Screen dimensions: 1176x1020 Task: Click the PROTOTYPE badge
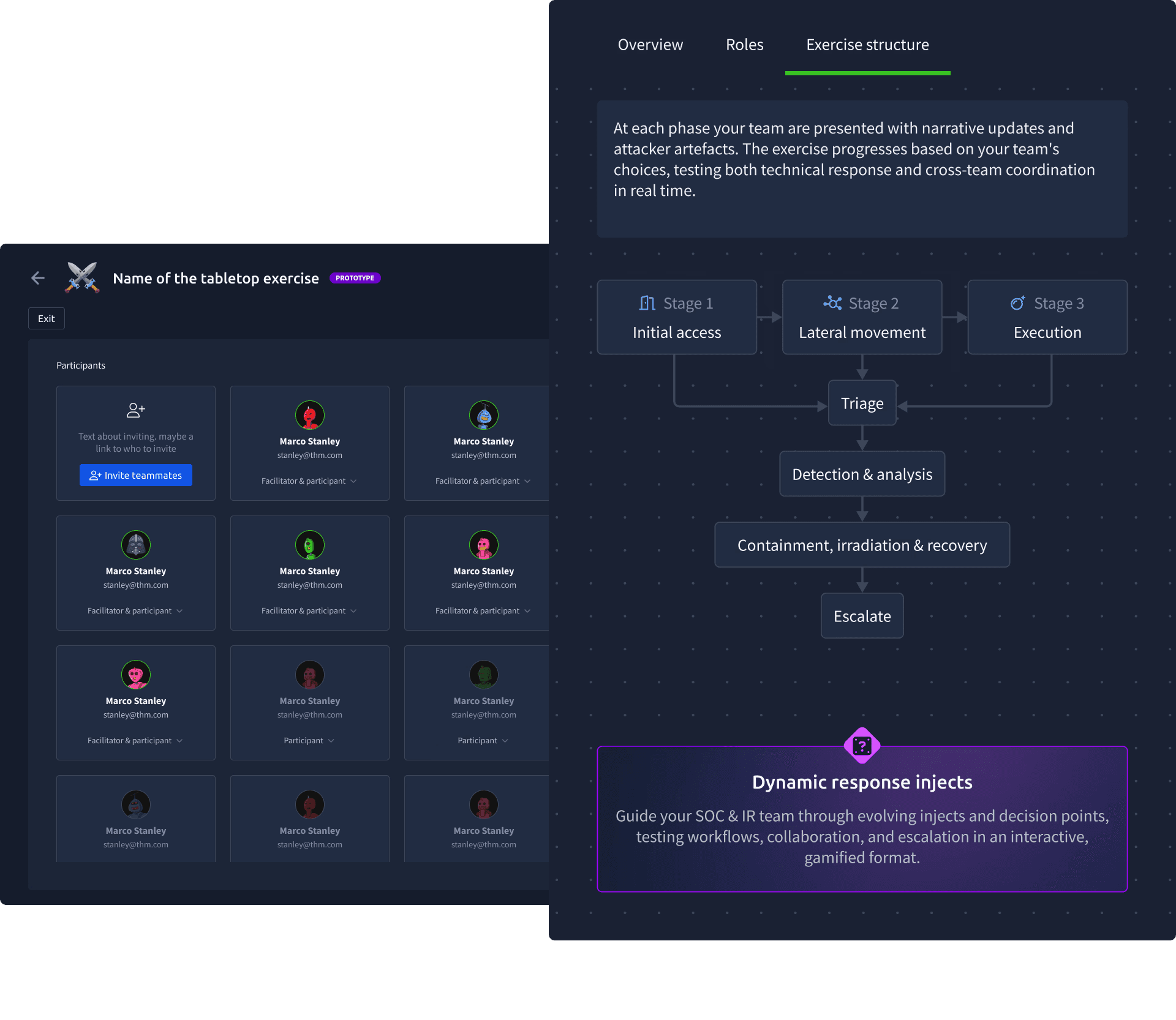(x=355, y=278)
